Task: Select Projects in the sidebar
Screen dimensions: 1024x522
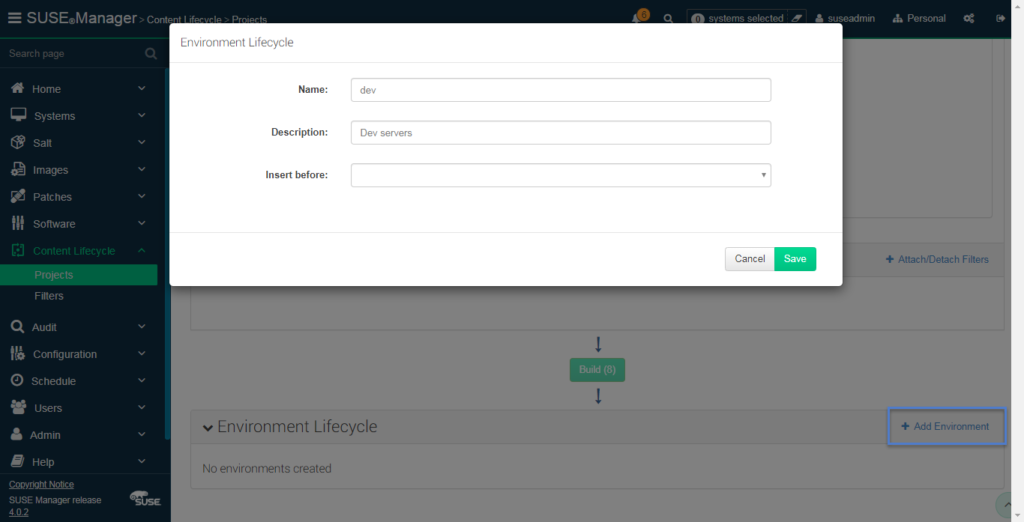Action: [78, 275]
